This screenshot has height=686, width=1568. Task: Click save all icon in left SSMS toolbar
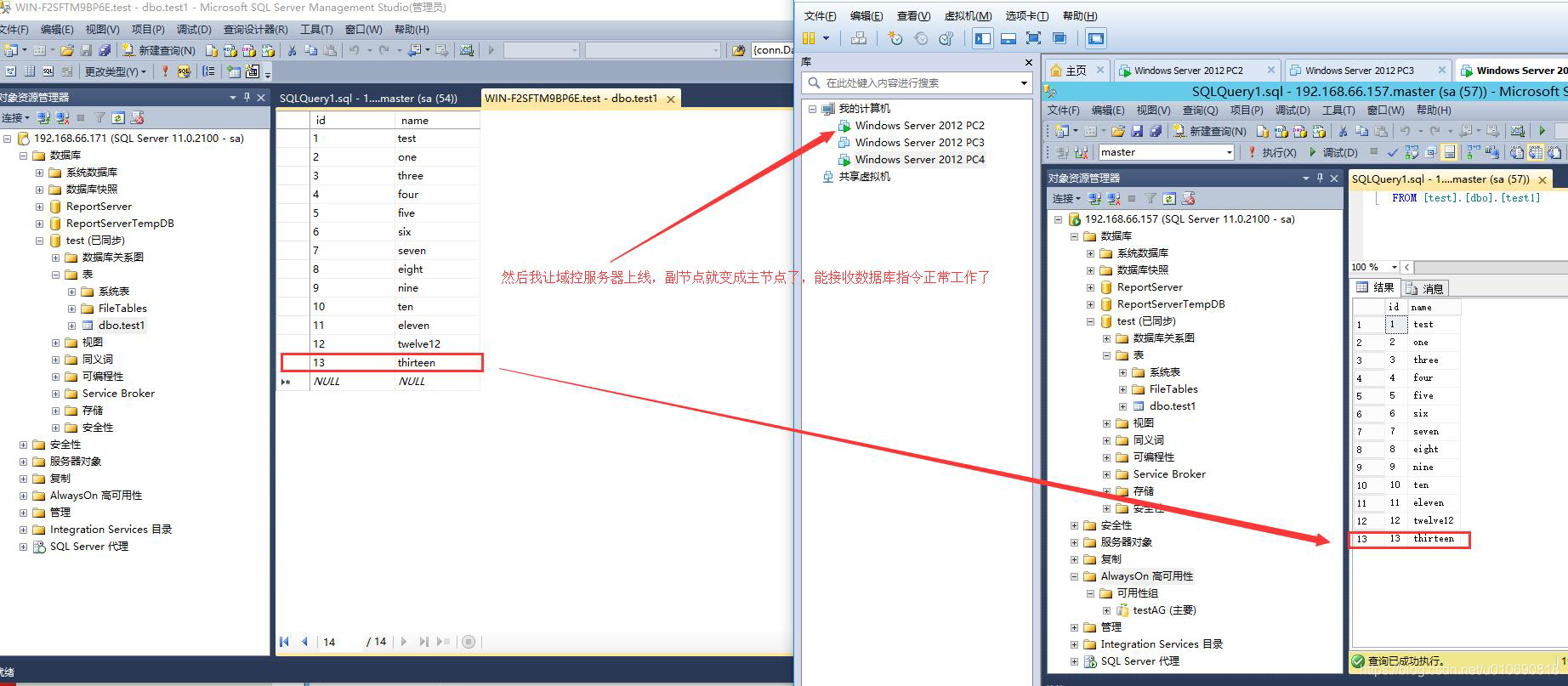pos(105,50)
